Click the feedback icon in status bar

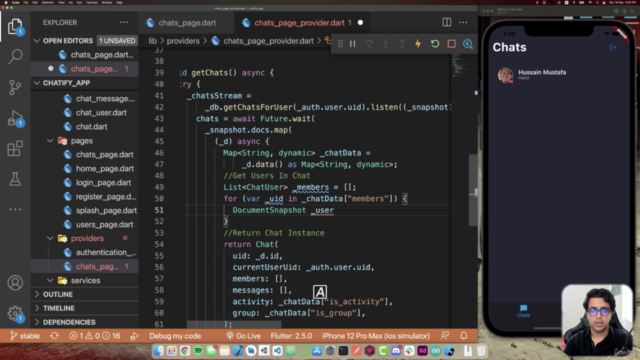pyautogui.click(x=445, y=336)
